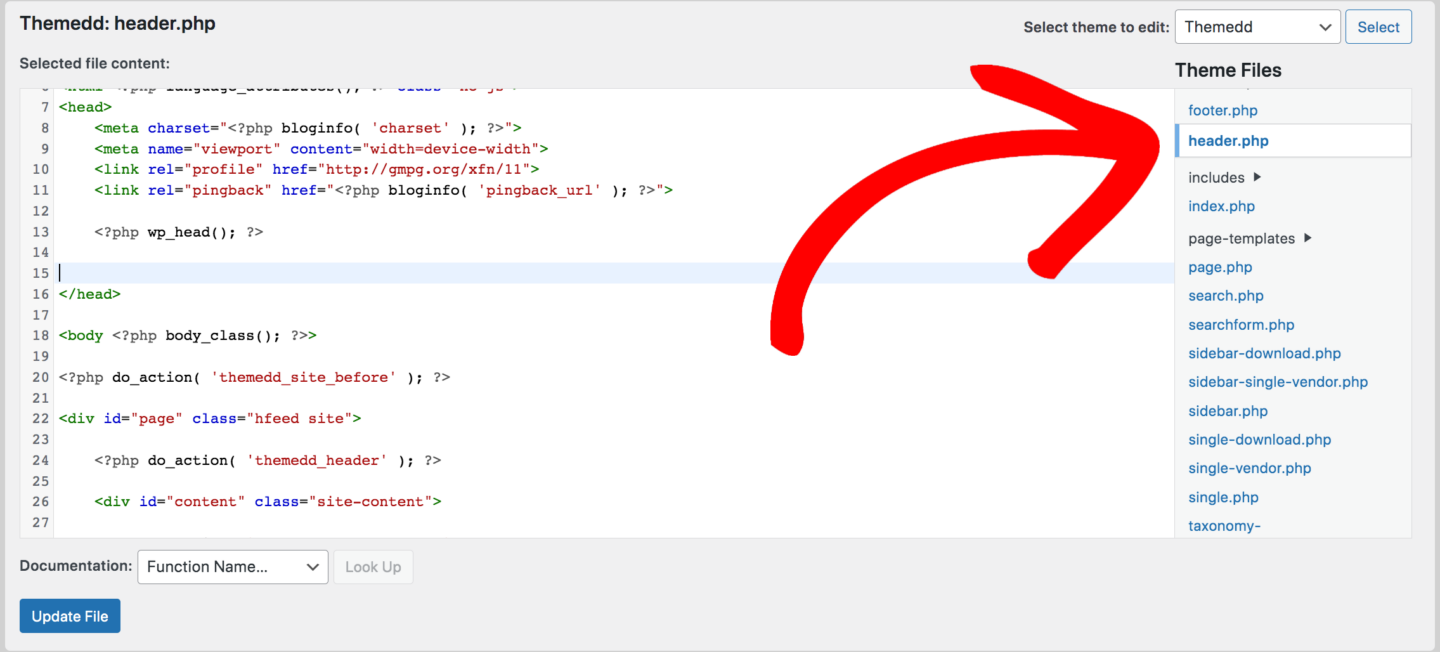The image size is (1440, 652).
Task: Open the Documentation function name dropdown
Action: [232, 567]
